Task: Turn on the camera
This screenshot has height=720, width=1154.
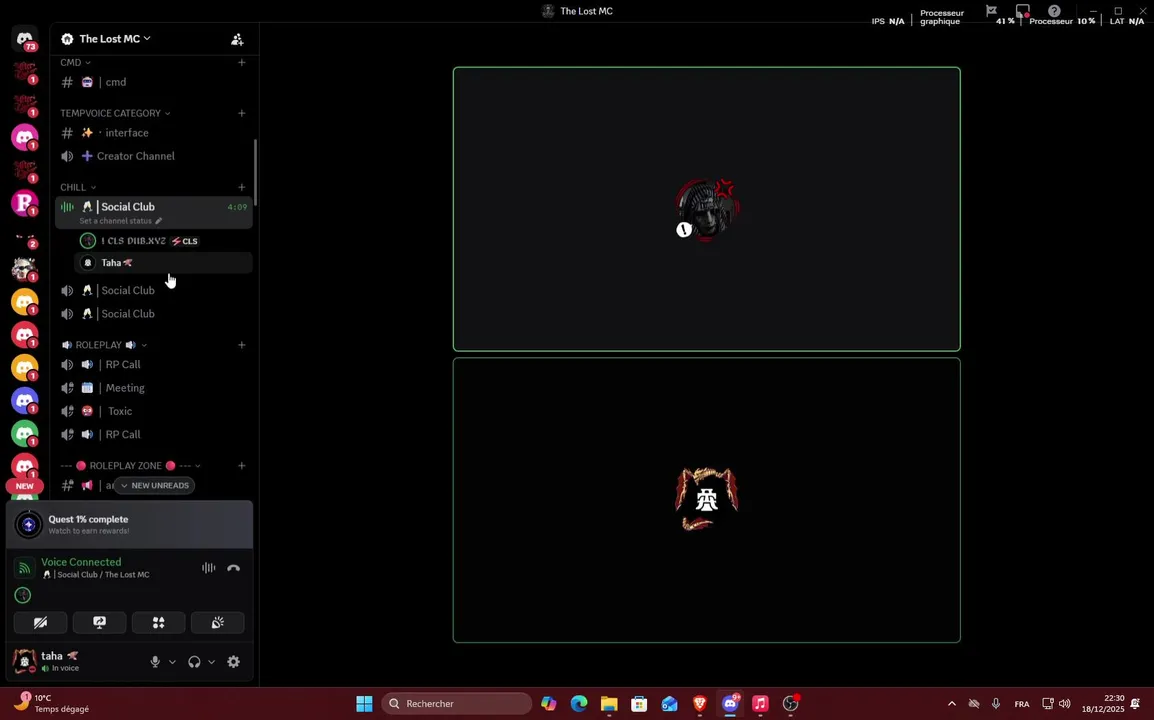Action: [40, 623]
